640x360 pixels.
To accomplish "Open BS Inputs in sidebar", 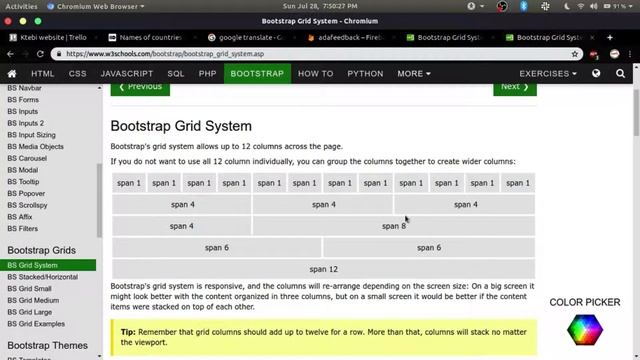I will 22,111.
